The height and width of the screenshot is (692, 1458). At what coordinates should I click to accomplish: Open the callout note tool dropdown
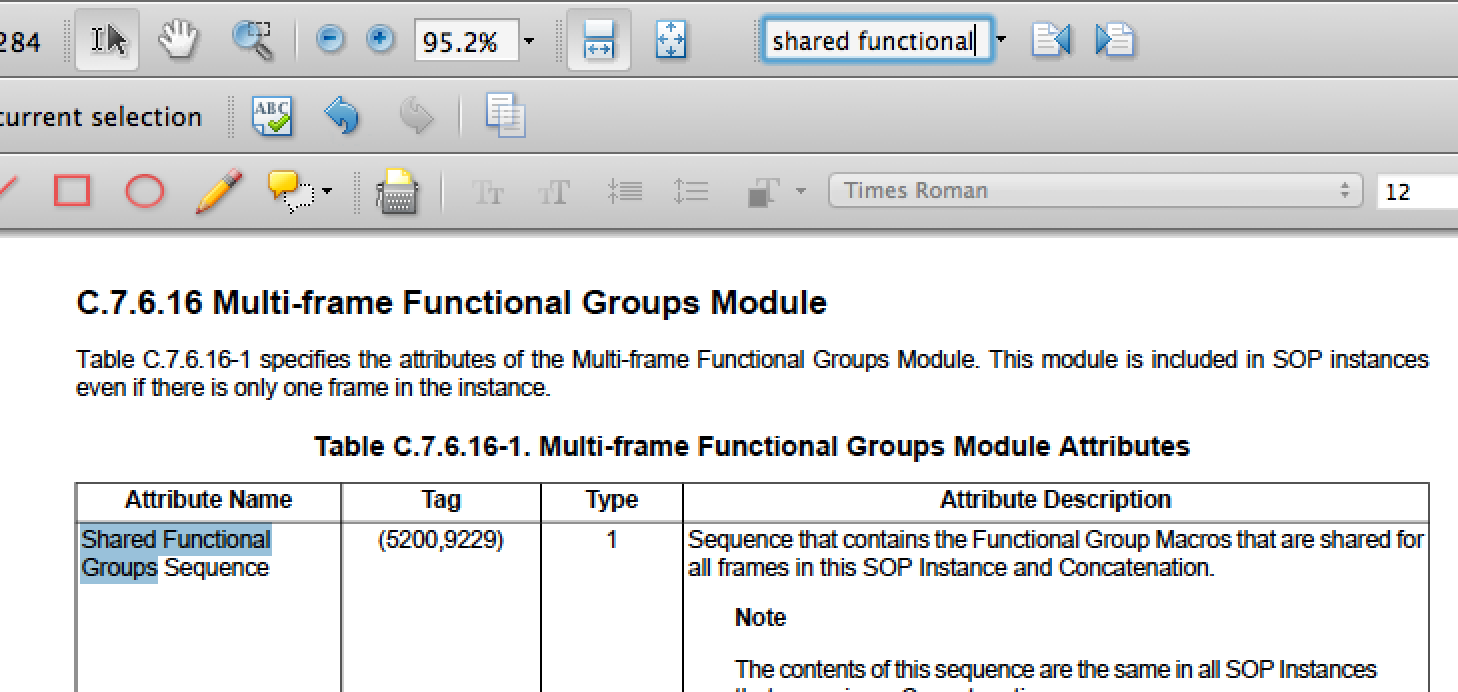click(326, 191)
